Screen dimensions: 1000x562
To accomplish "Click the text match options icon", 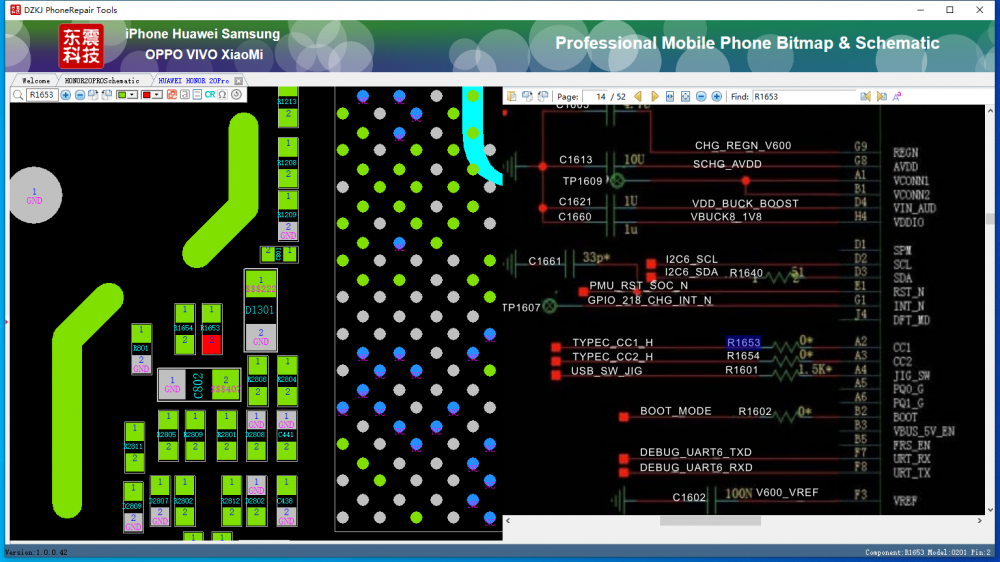I will click(x=897, y=96).
